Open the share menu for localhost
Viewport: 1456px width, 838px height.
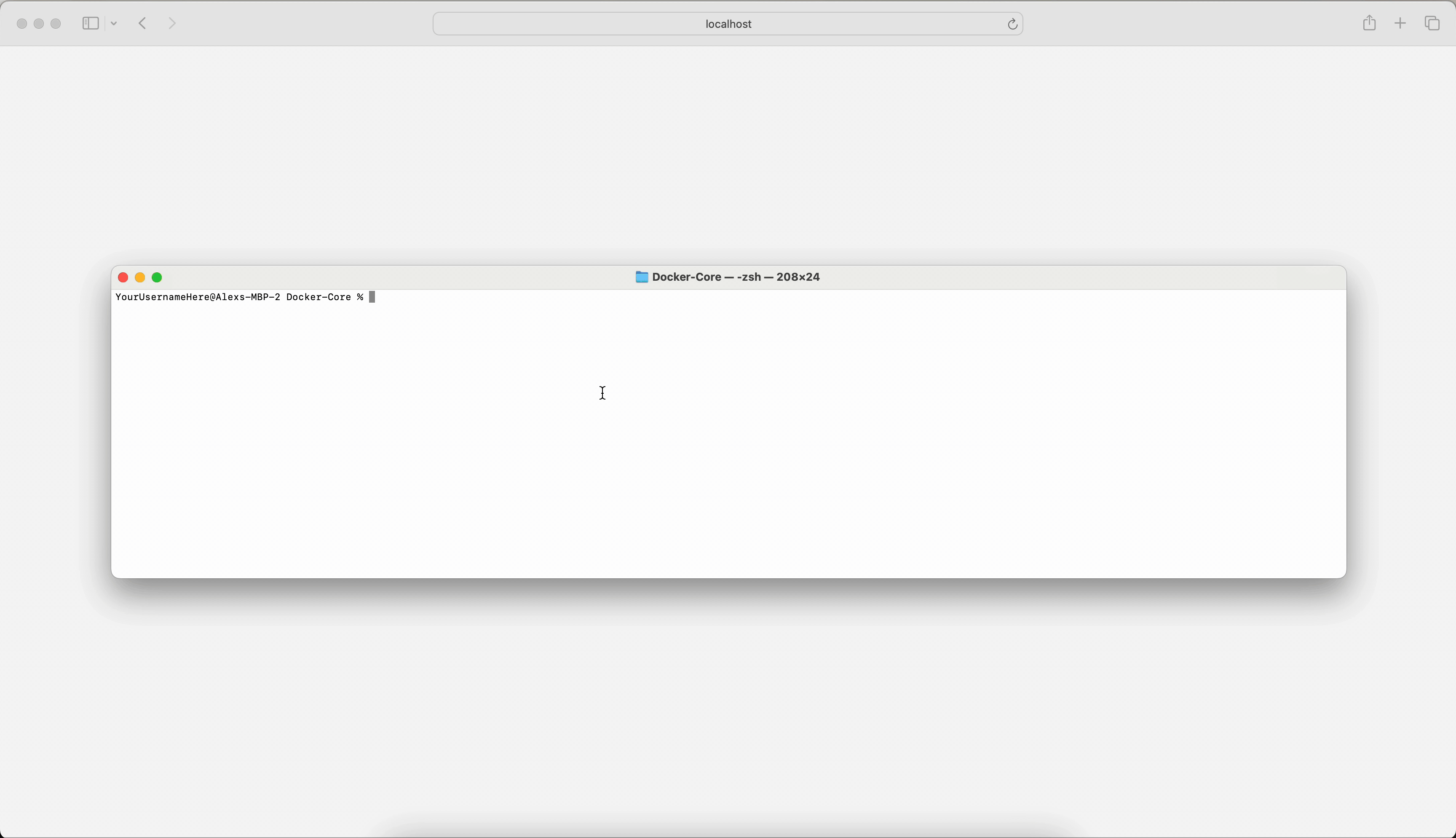1369,23
